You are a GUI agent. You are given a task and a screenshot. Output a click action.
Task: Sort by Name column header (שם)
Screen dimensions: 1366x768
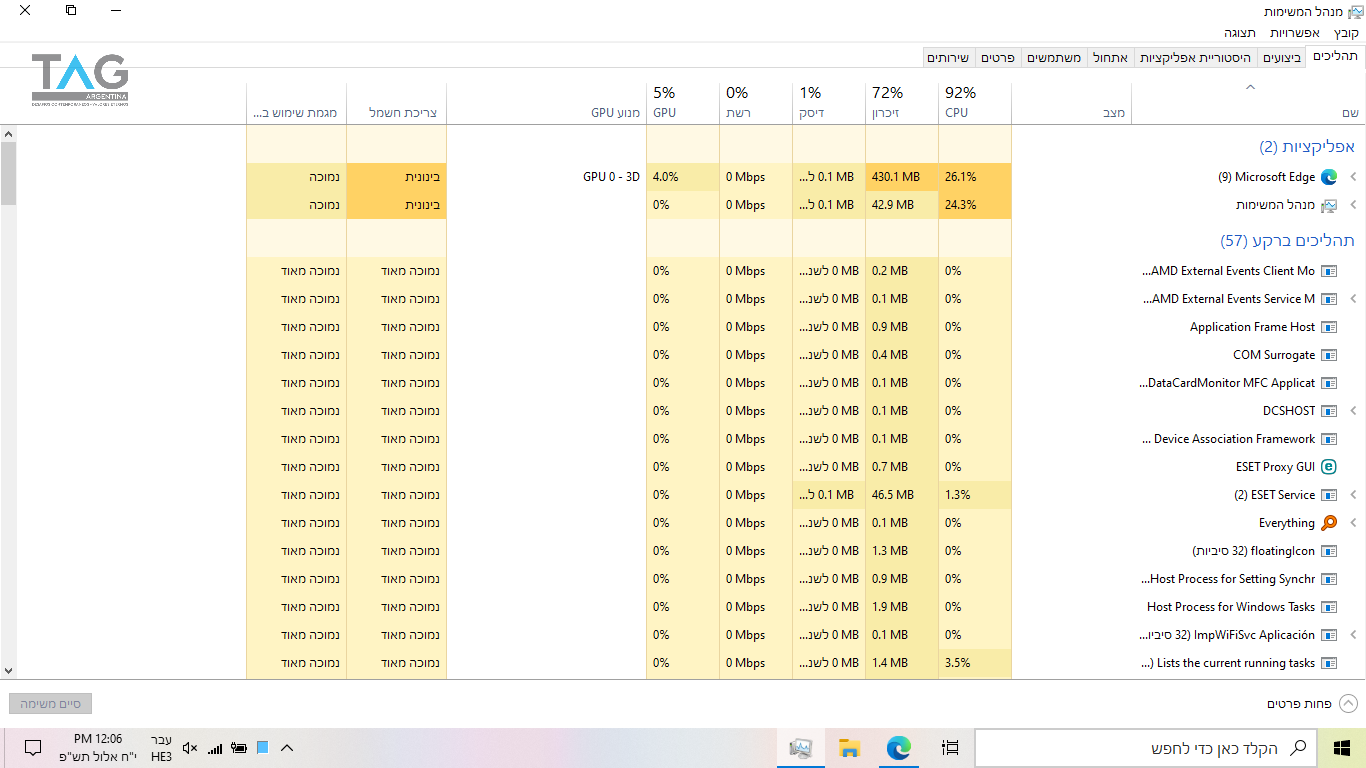coord(1249,102)
